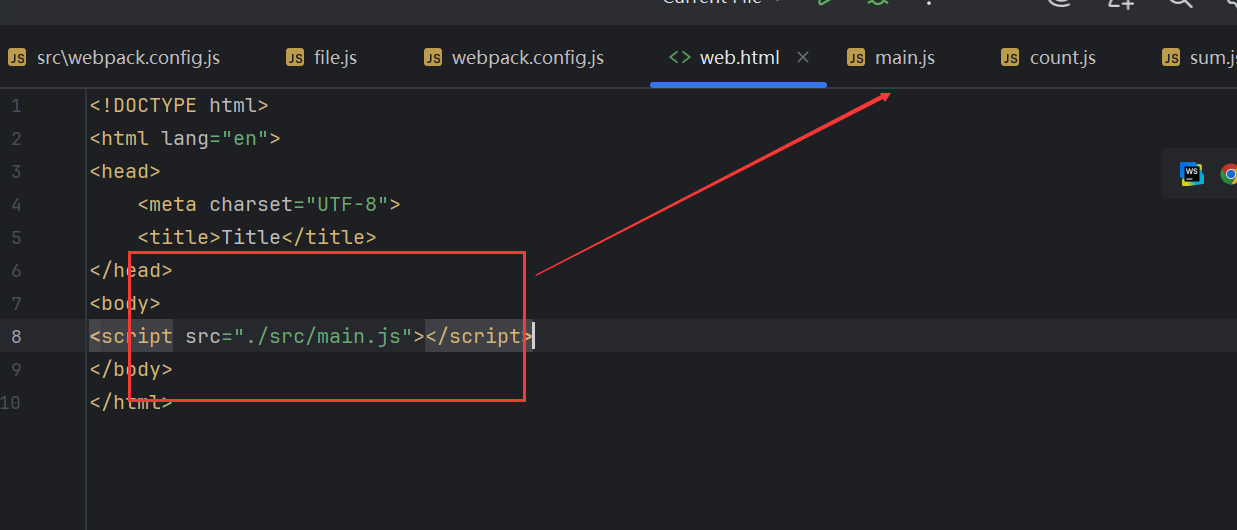The image size is (1237, 530).
Task: Close the web.html tab
Action: point(803,57)
